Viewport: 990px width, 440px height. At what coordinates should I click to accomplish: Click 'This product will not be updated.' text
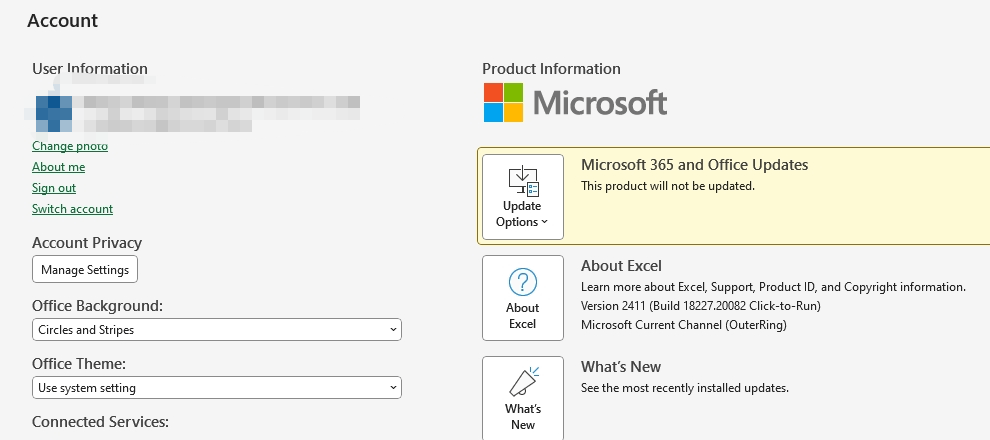(x=668, y=186)
